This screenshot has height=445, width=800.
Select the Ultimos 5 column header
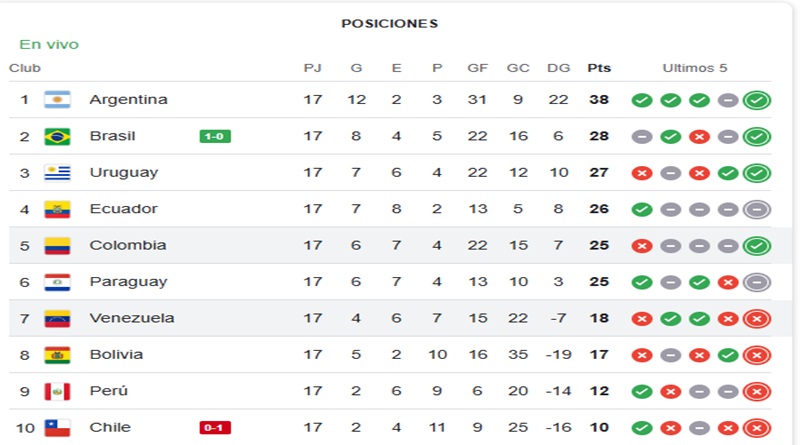(x=695, y=68)
